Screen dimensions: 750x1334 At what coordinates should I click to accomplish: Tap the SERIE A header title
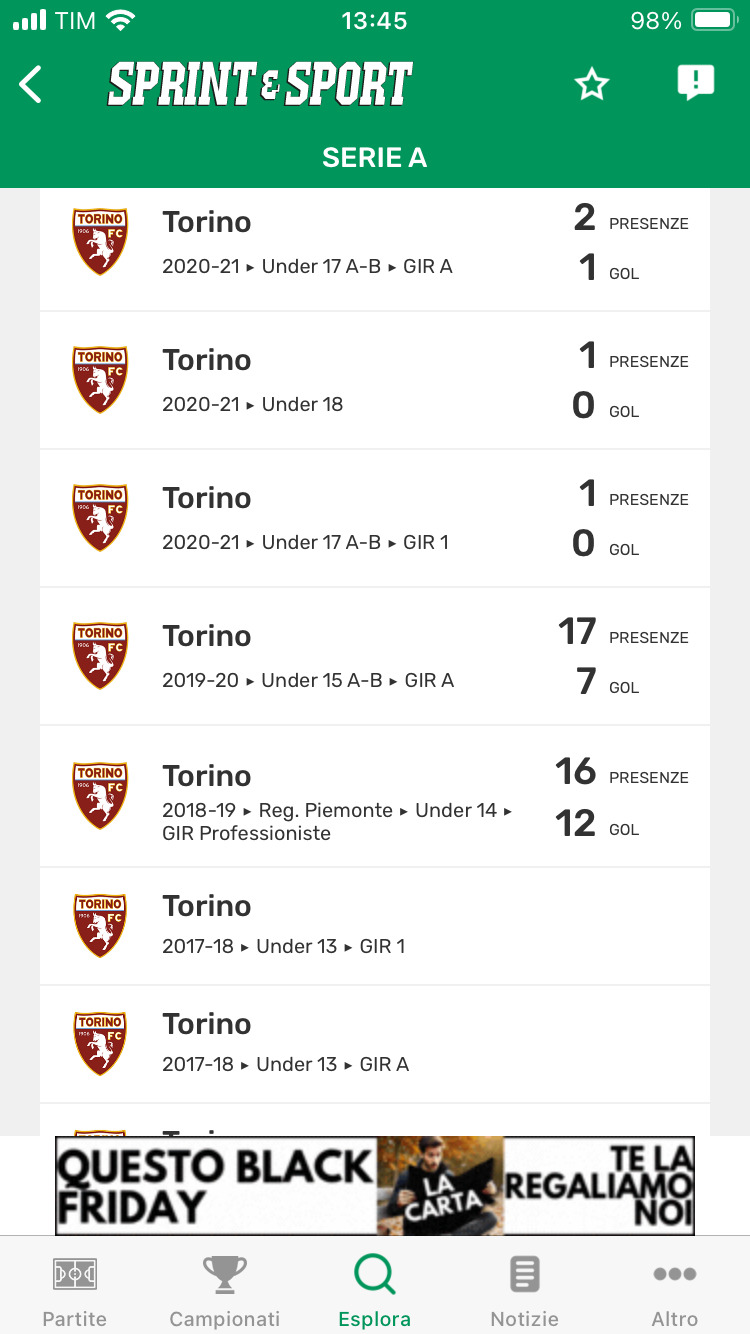click(375, 158)
